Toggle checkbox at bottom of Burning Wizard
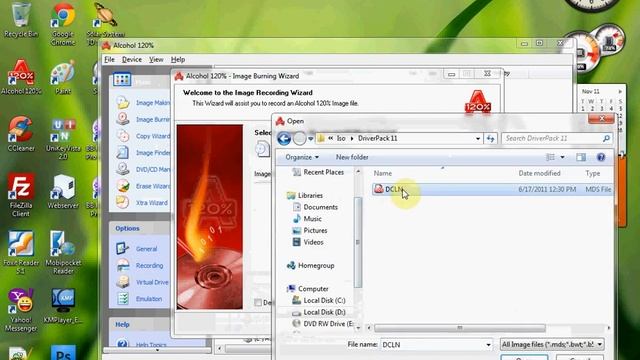This screenshot has height=360, width=640. [x=258, y=302]
